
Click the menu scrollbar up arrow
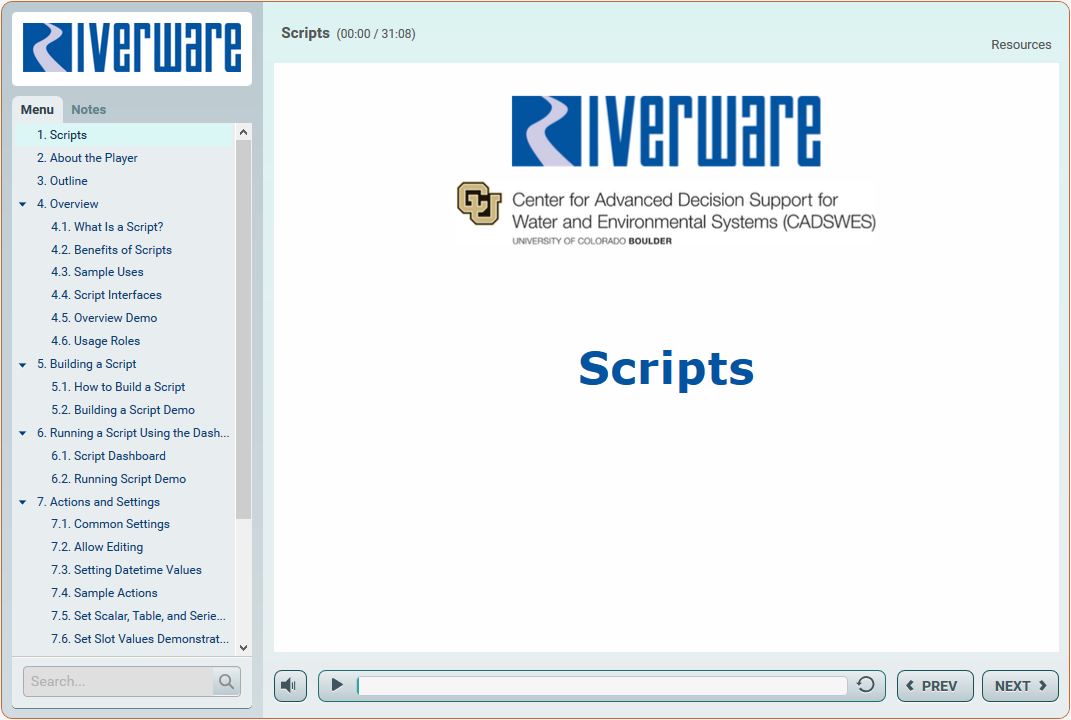243,133
